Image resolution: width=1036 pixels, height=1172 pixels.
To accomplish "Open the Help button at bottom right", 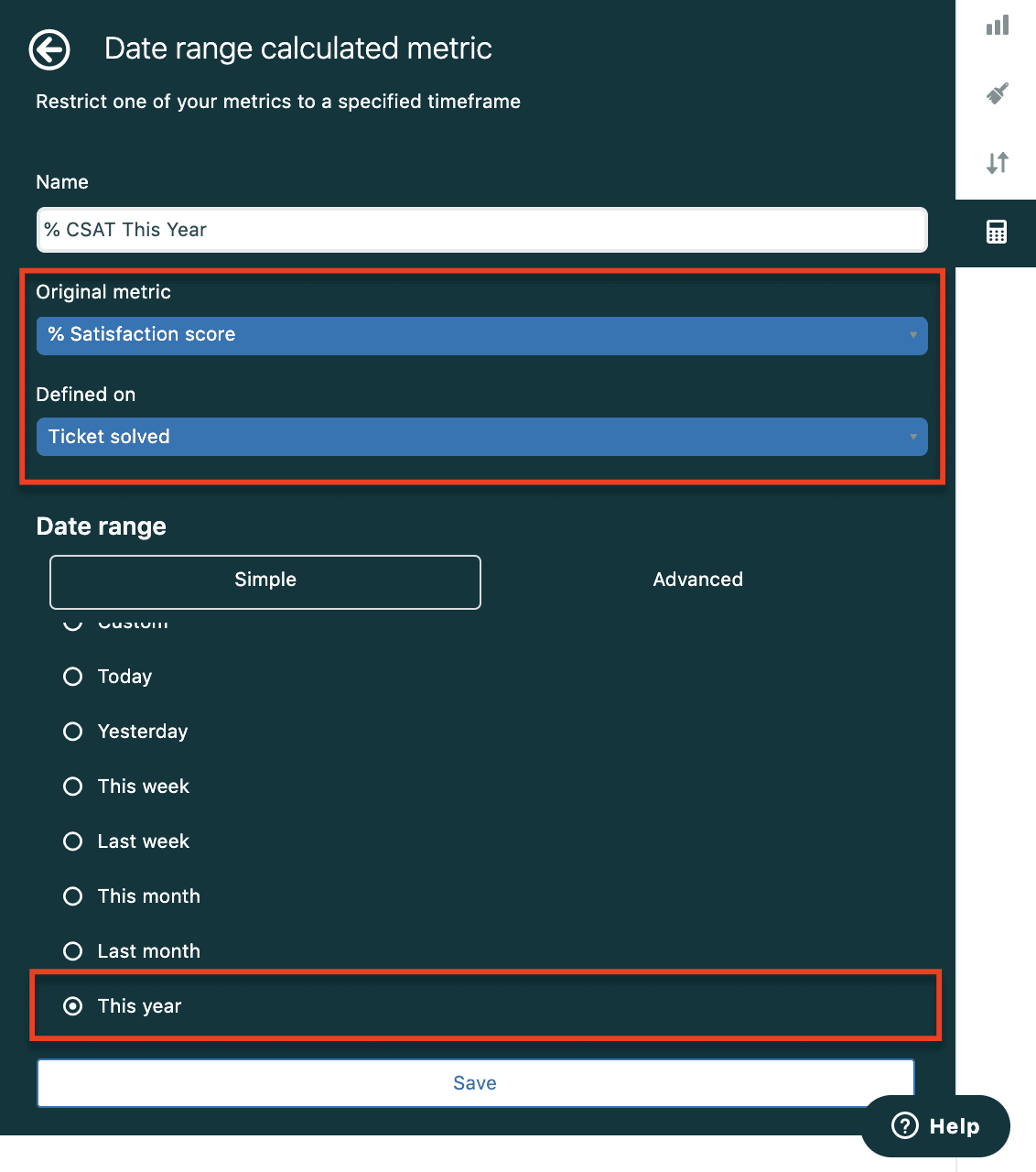I will tap(935, 1126).
